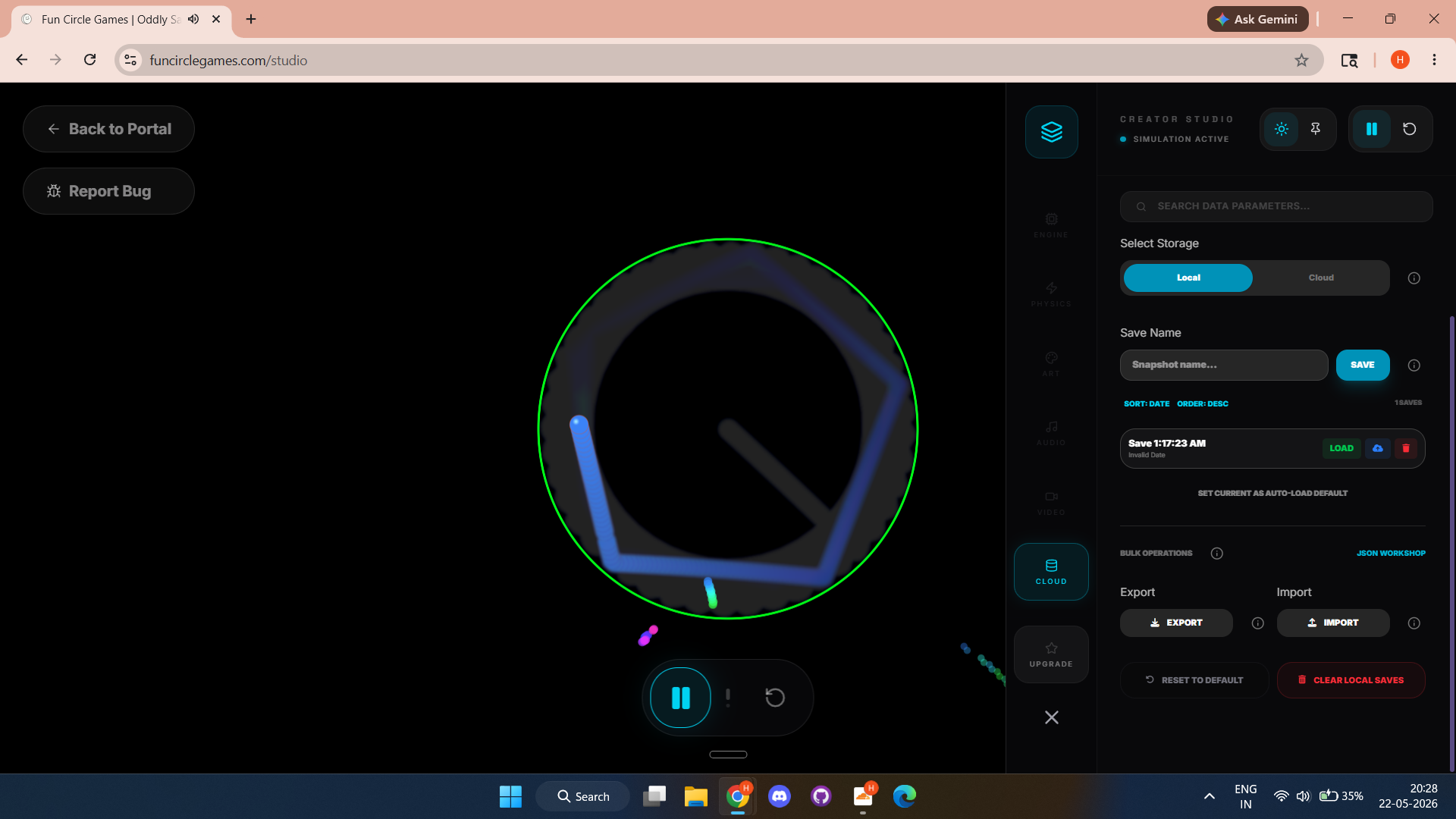
Task: Set current as auto-load default
Action: coord(1272,493)
